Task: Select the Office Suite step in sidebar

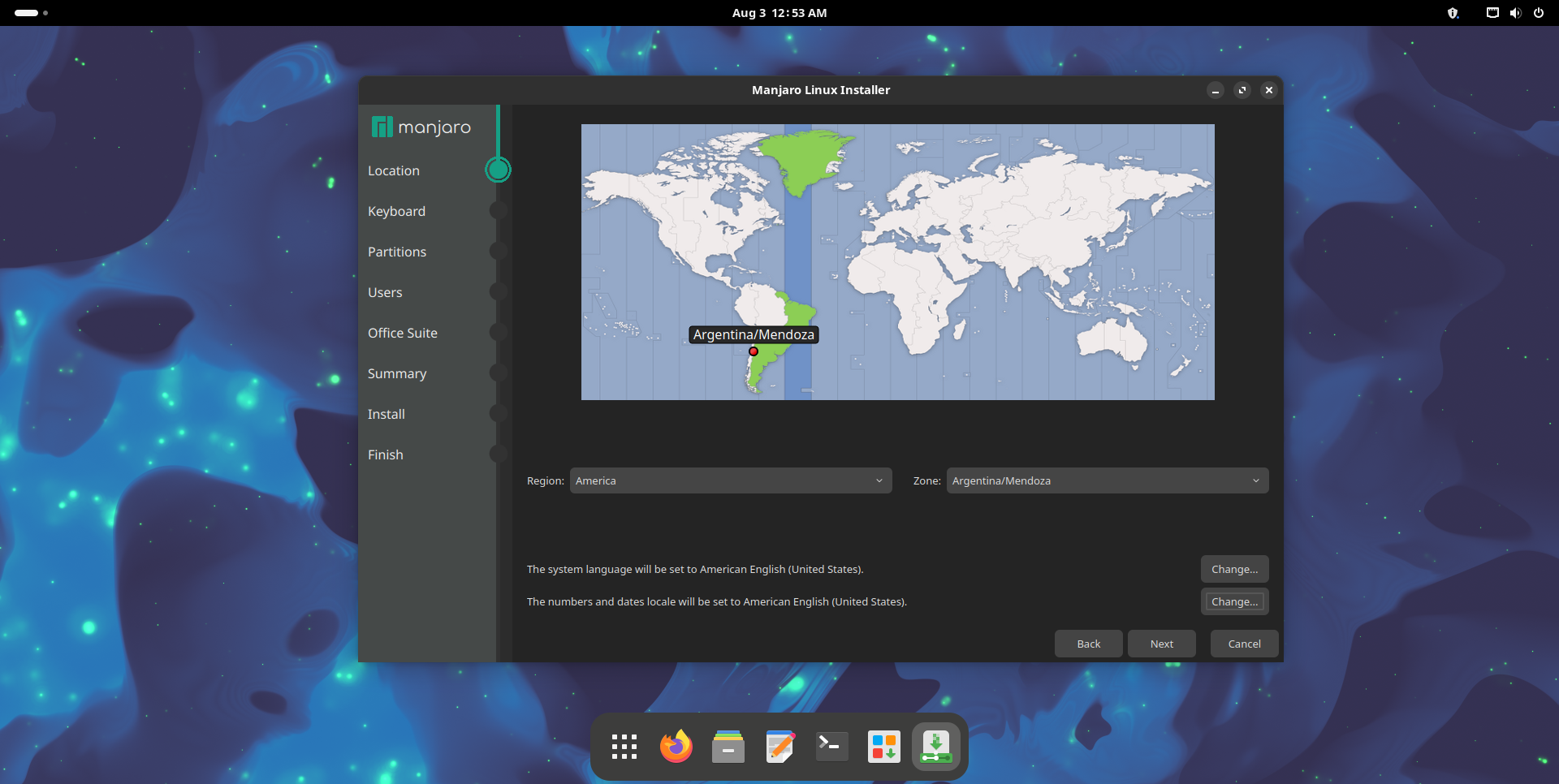Action: pos(403,333)
